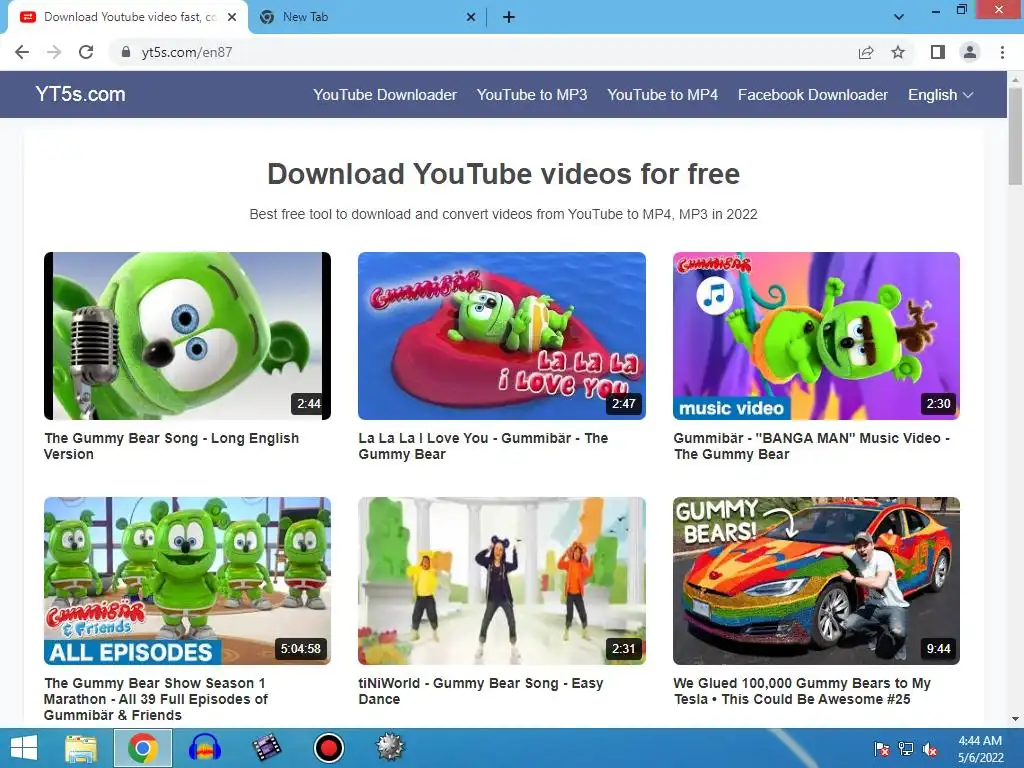Open the headphones audio app in taskbar
This screenshot has height=768, width=1024.
(x=204, y=748)
